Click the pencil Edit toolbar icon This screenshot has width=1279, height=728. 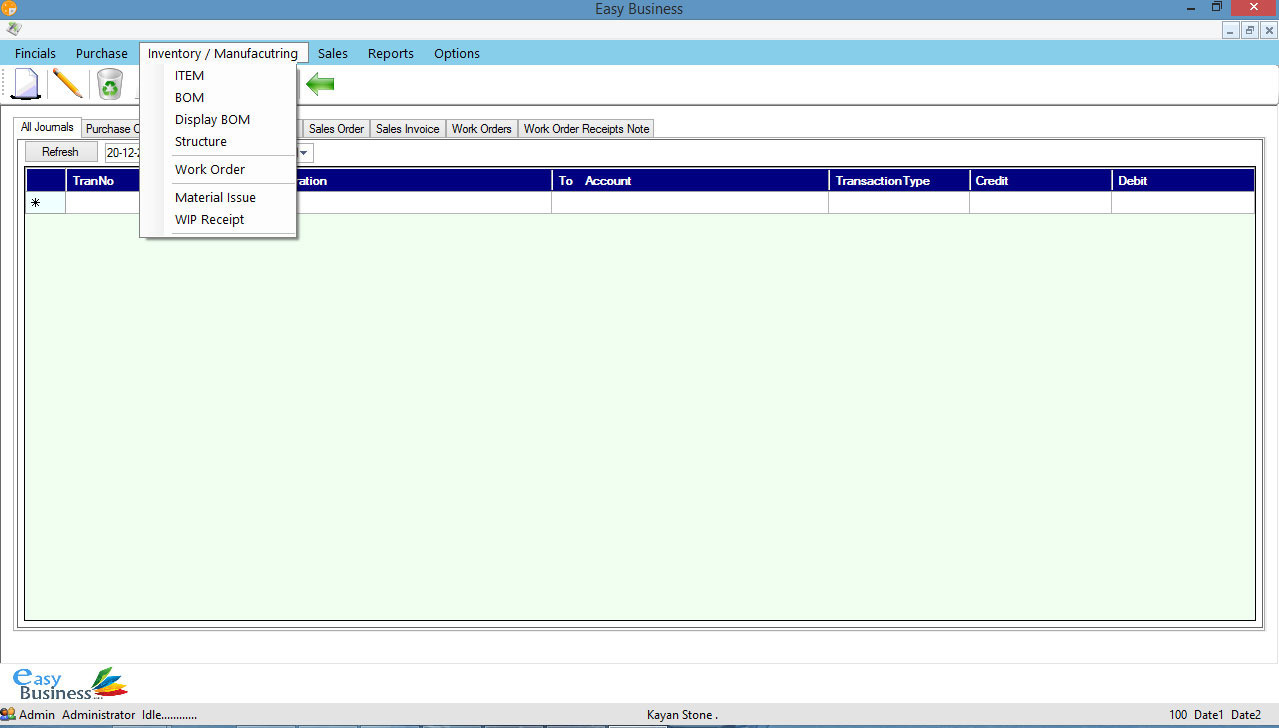coord(67,83)
